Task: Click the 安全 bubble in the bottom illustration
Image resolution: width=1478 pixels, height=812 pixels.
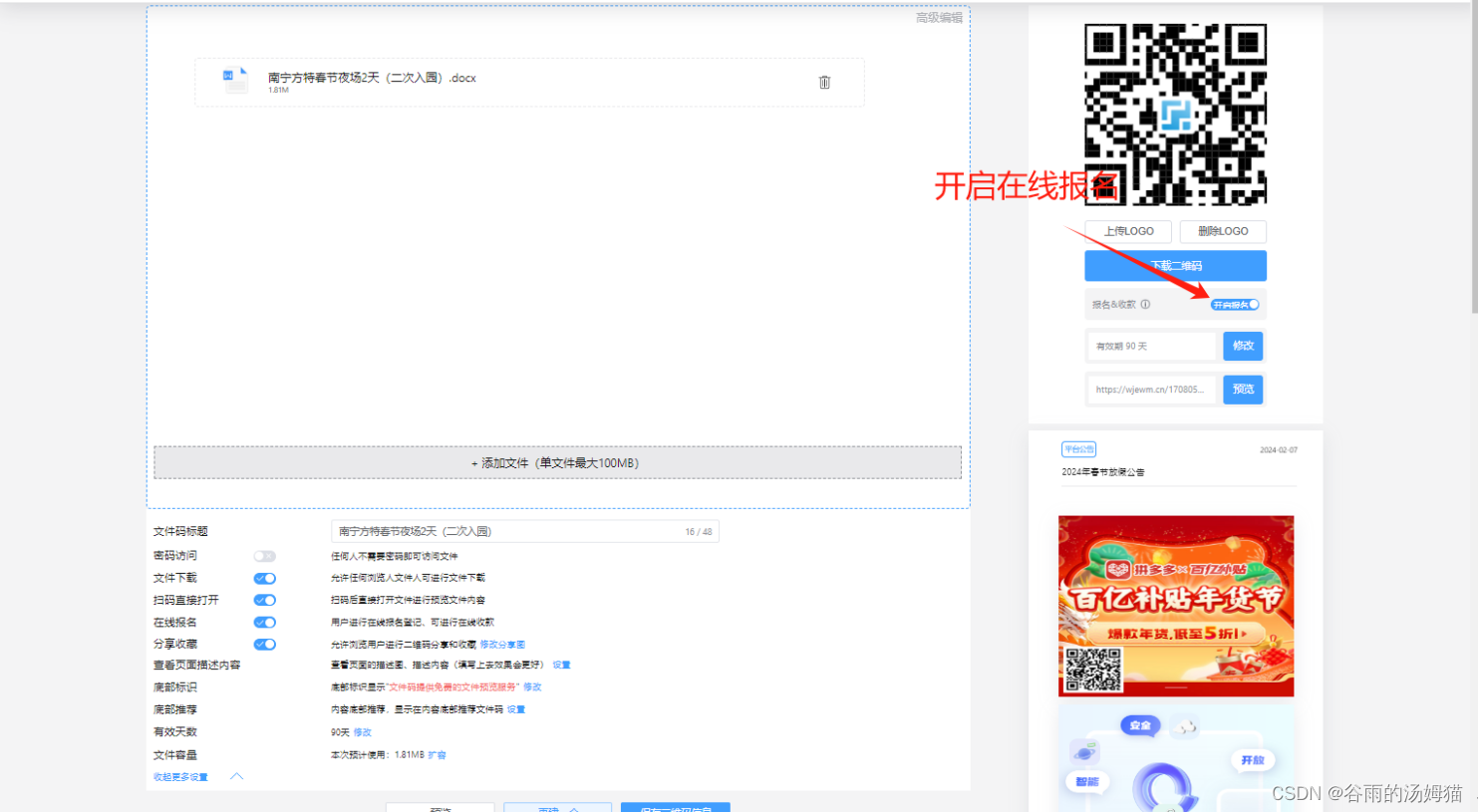Action: 1140,725
